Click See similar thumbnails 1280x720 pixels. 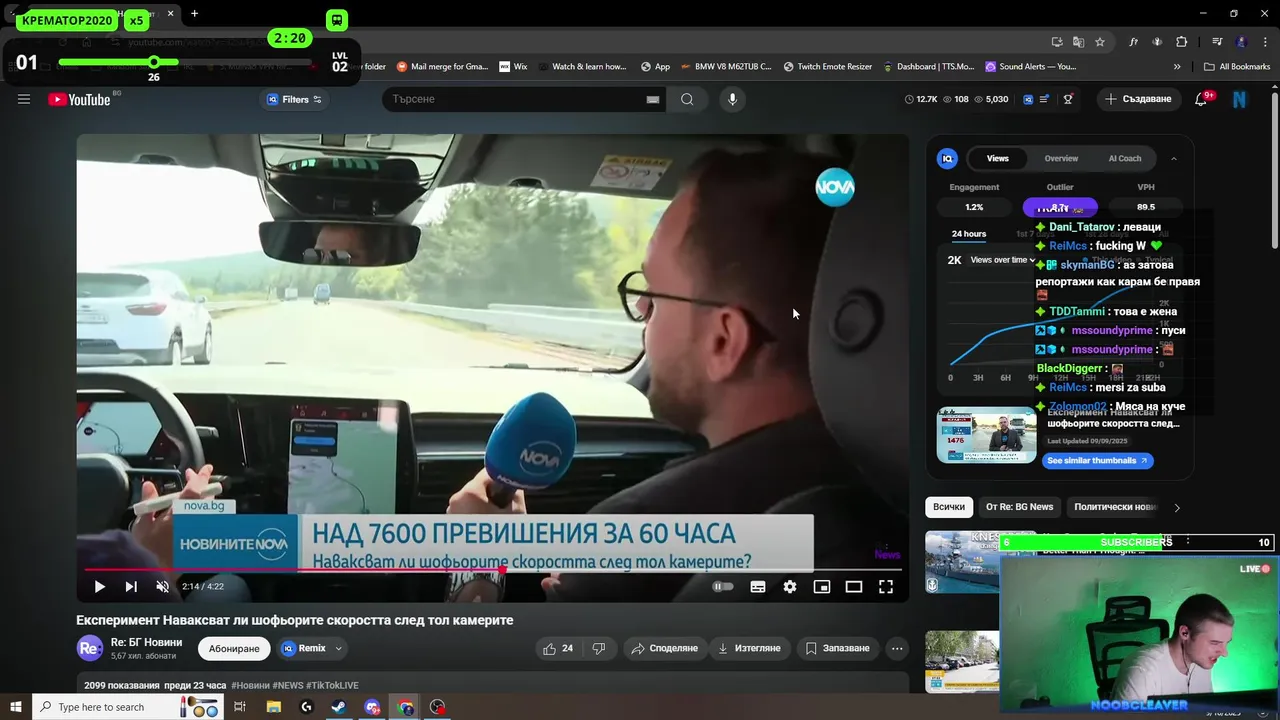tap(1097, 461)
